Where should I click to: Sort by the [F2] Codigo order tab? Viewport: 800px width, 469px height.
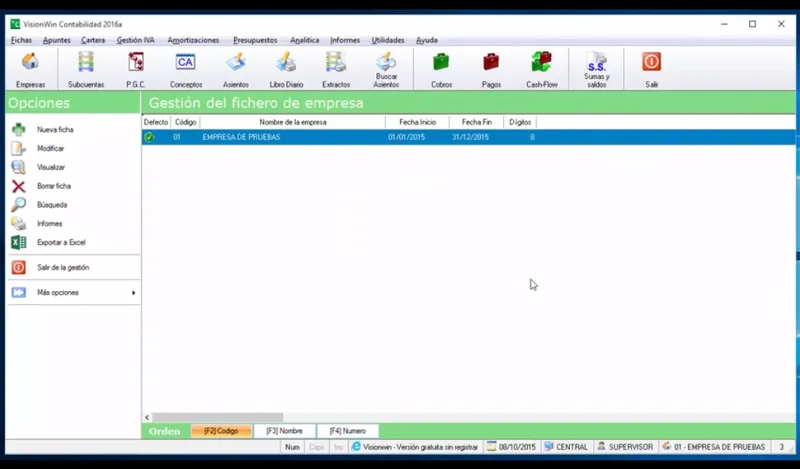(221, 431)
